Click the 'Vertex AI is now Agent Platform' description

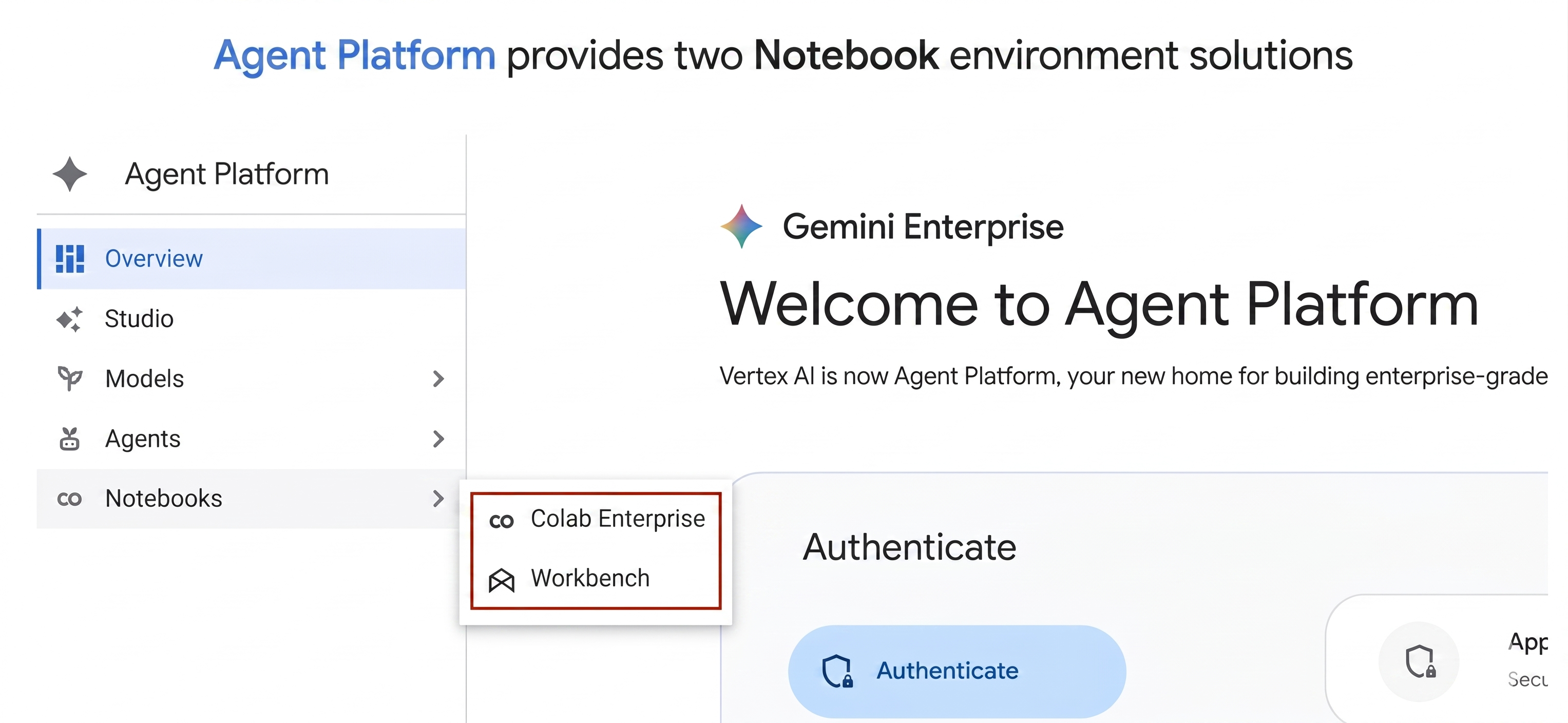[x=1134, y=376]
